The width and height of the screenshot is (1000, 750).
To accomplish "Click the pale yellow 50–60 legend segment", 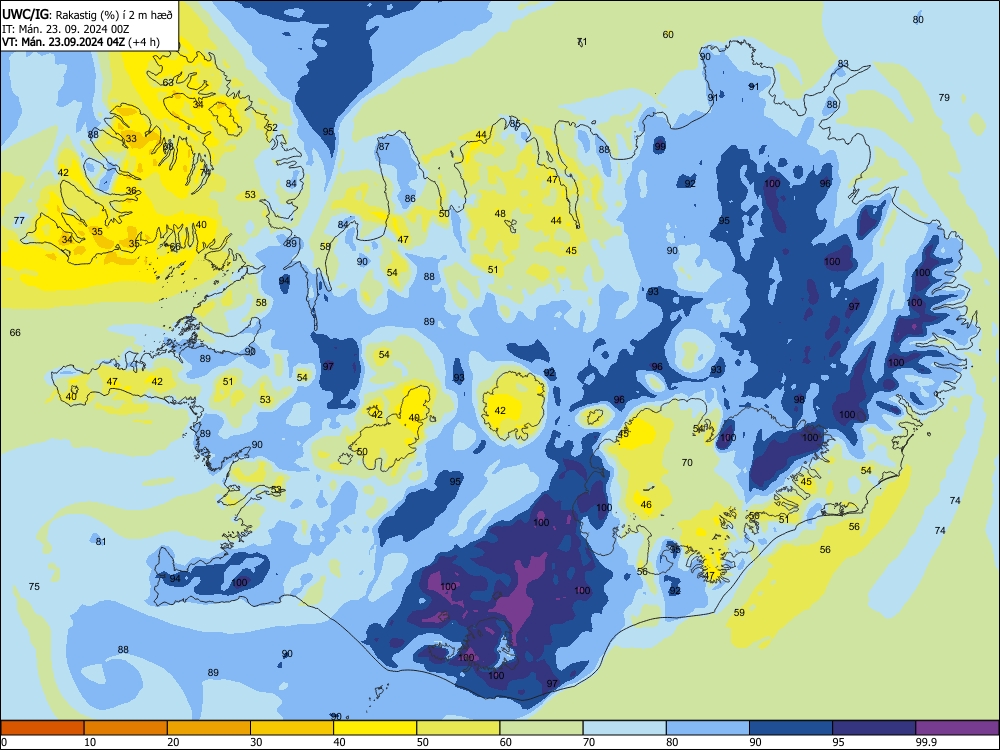I will pyautogui.click(x=458, y=728).
